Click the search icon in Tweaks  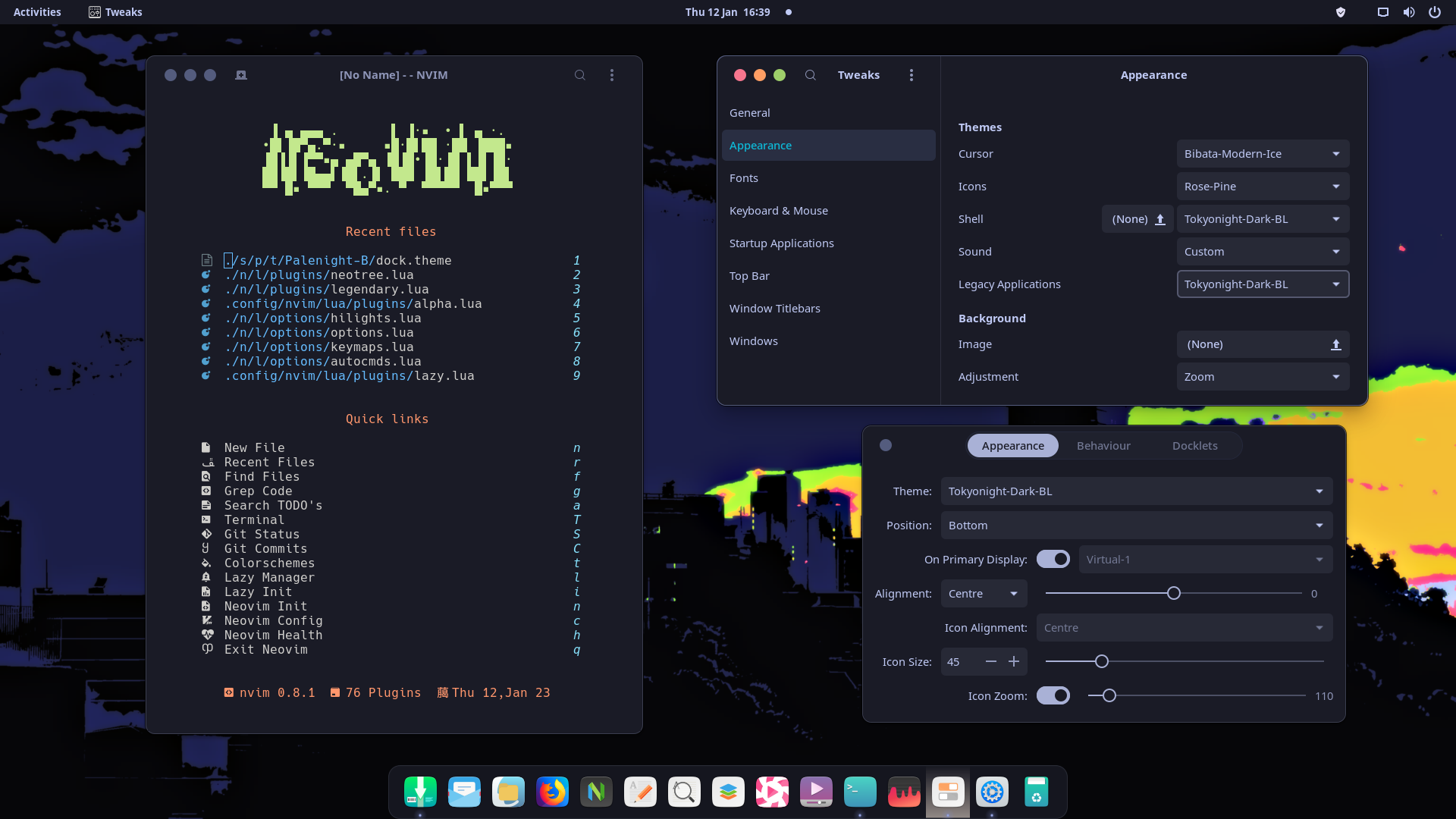[x=811, y=75]
